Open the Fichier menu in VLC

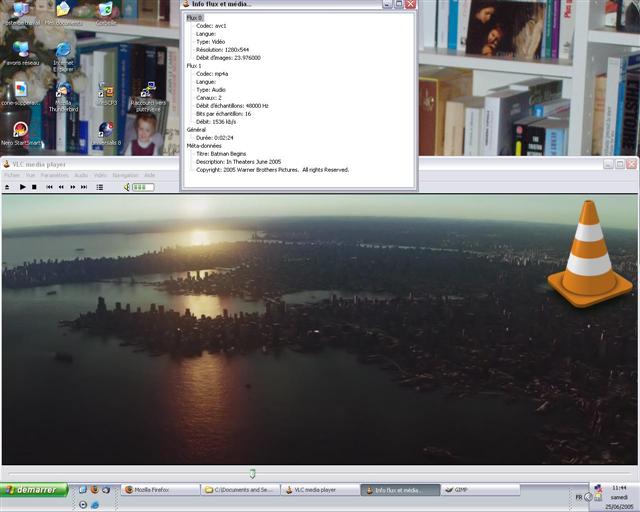pyautogui.click(x=12, y=175)
